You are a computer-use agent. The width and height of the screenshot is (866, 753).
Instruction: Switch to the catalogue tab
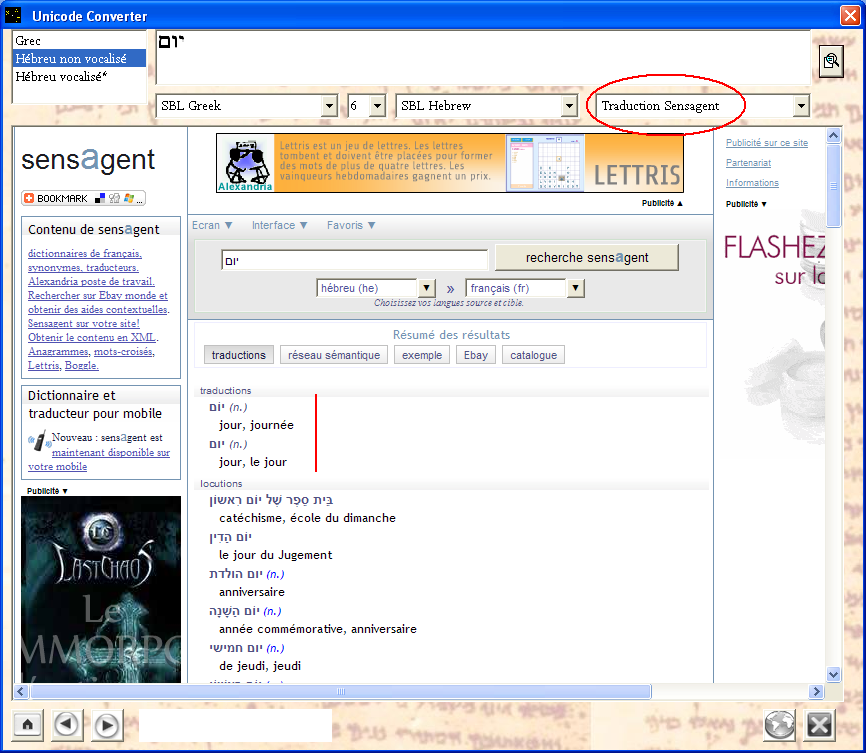534,355
